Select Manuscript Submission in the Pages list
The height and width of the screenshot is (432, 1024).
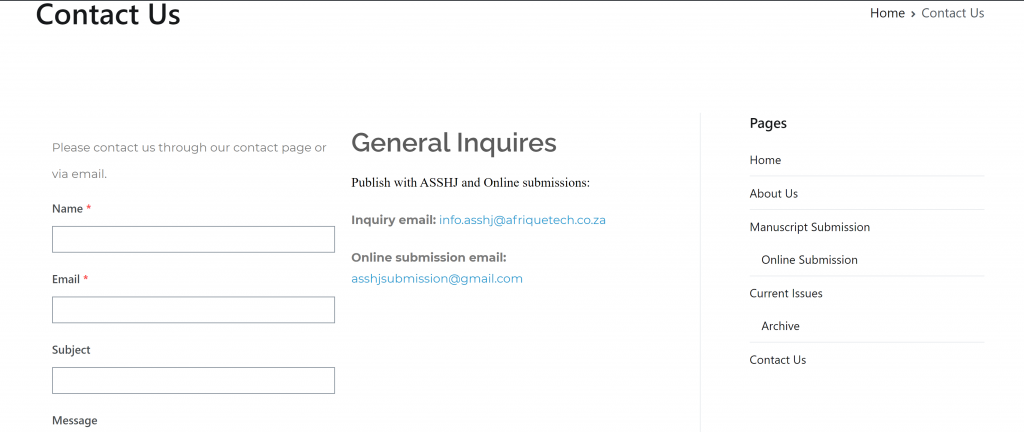tap(809, 227)
